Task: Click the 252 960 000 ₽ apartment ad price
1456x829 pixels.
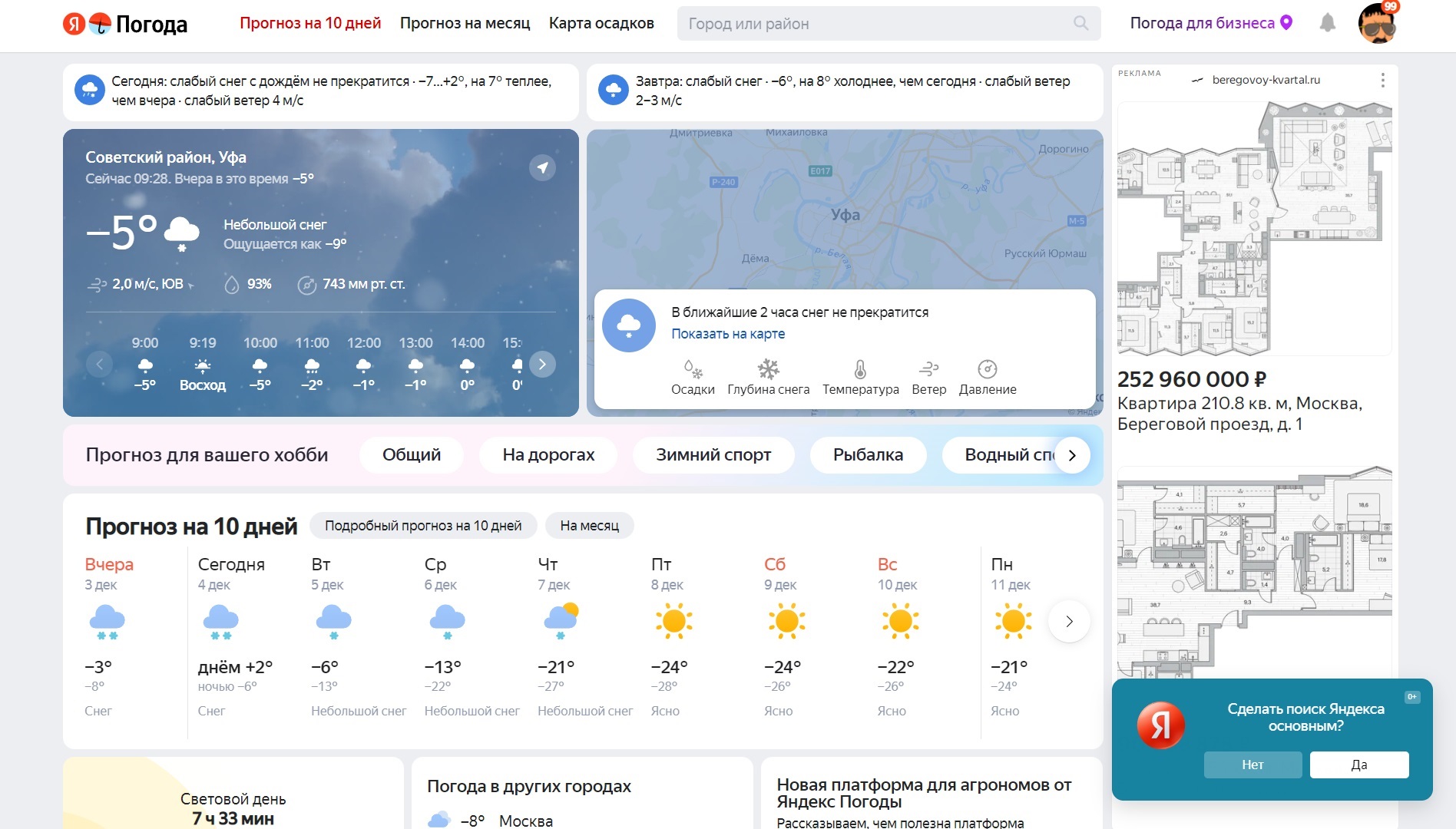Action: 1192,379
